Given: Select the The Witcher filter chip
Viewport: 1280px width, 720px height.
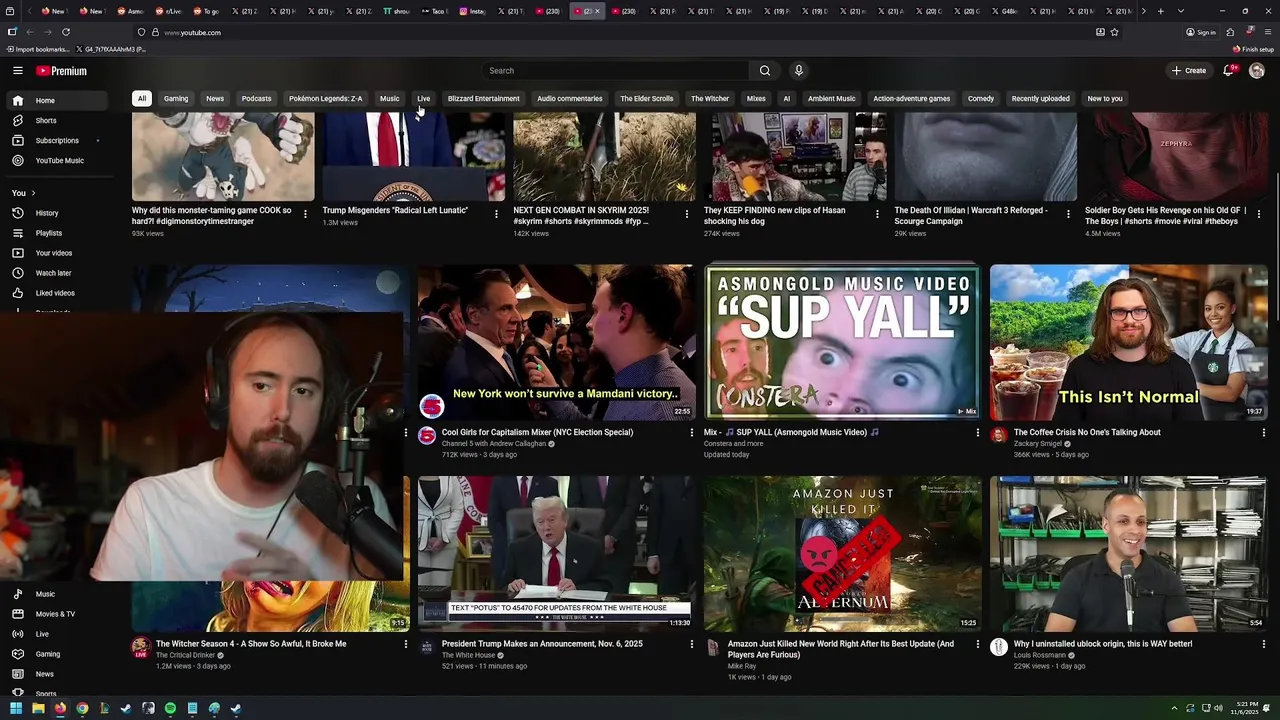Looking at the screenshot, I should (x=710, y=98).
